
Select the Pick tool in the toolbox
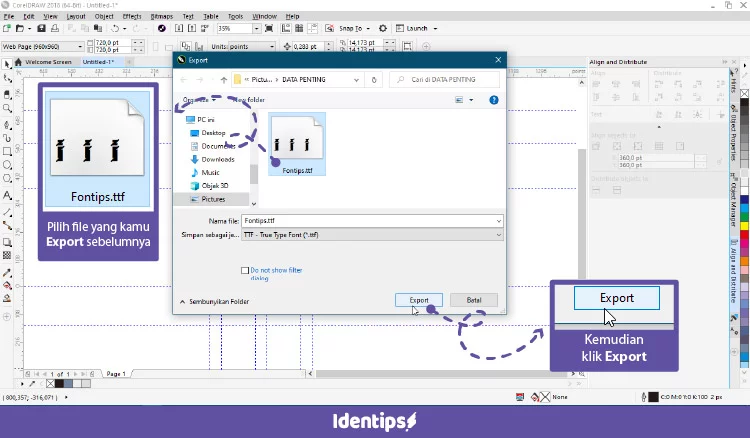[x=7, y=64]
